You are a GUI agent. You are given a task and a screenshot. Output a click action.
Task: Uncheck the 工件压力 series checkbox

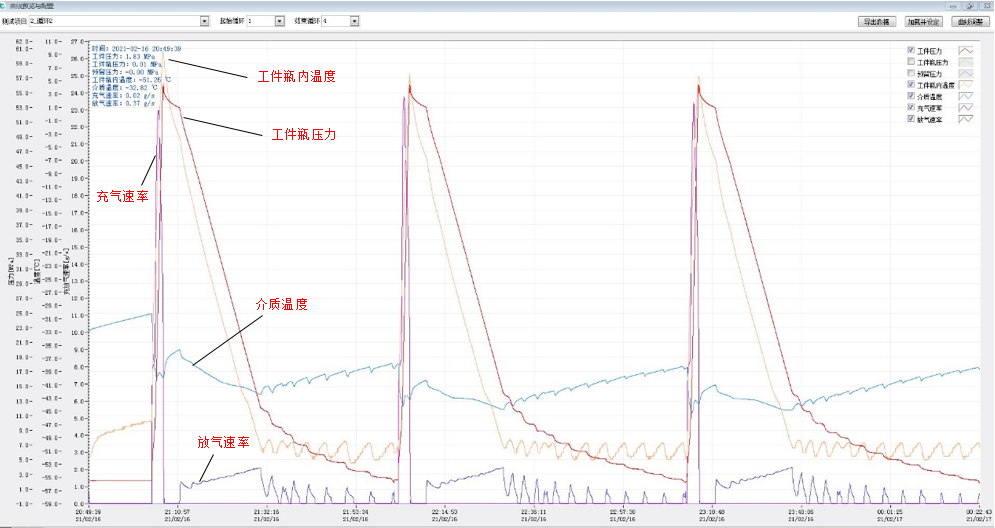[910, 50]
